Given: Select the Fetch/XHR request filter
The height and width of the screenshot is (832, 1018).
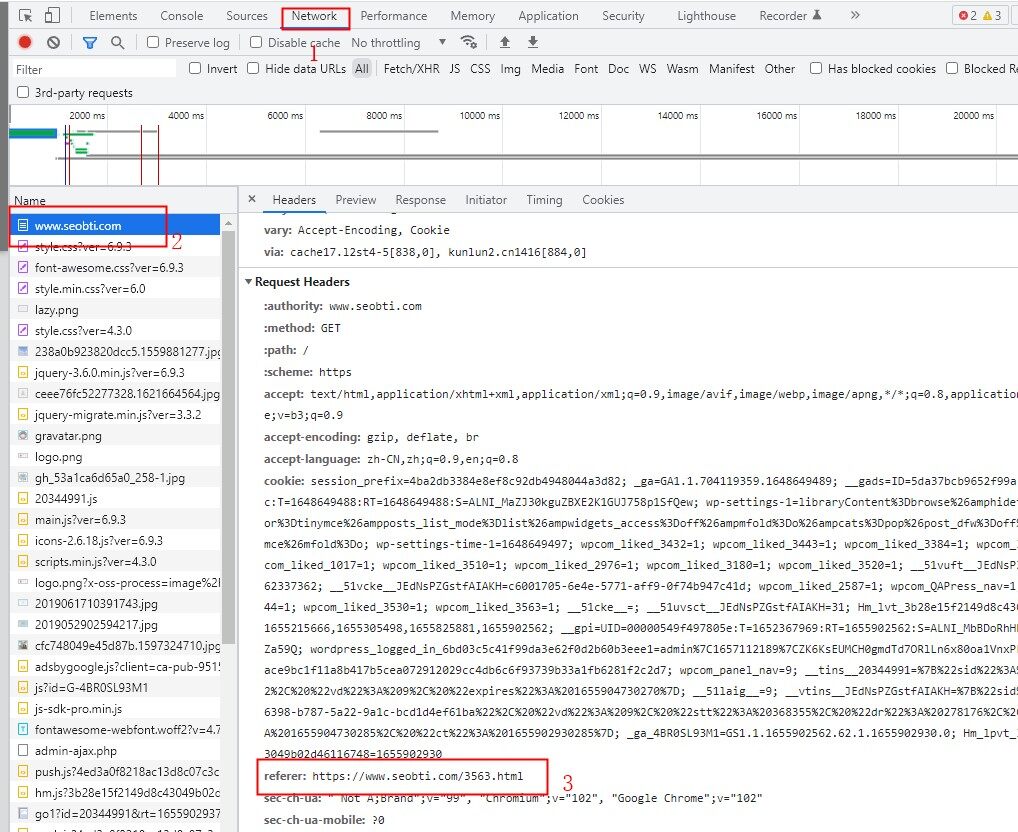Looking at the screenshot, I should (x=414, y=69).
